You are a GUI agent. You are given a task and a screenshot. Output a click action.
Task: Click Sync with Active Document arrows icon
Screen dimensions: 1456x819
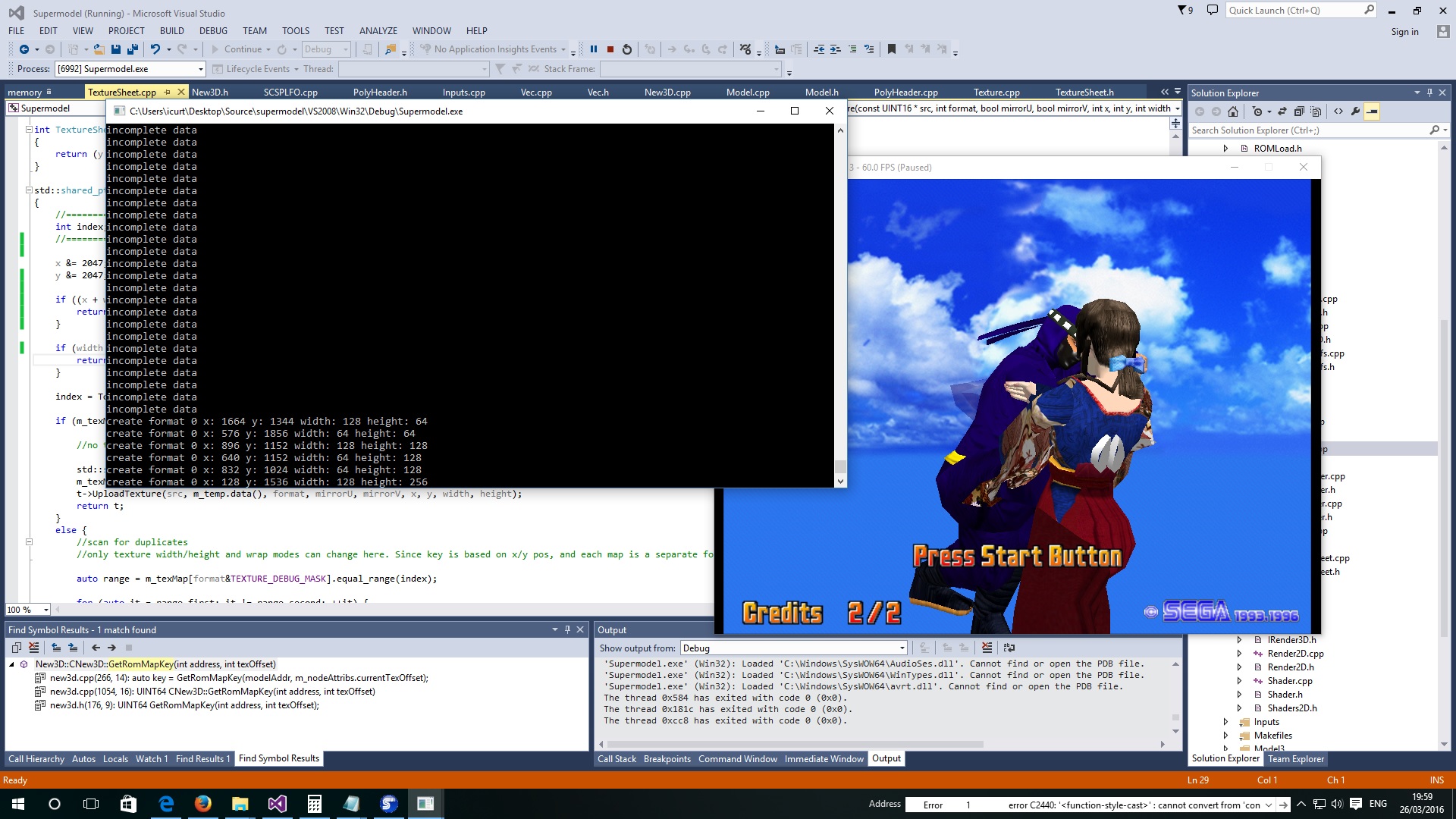(1282, 111)
